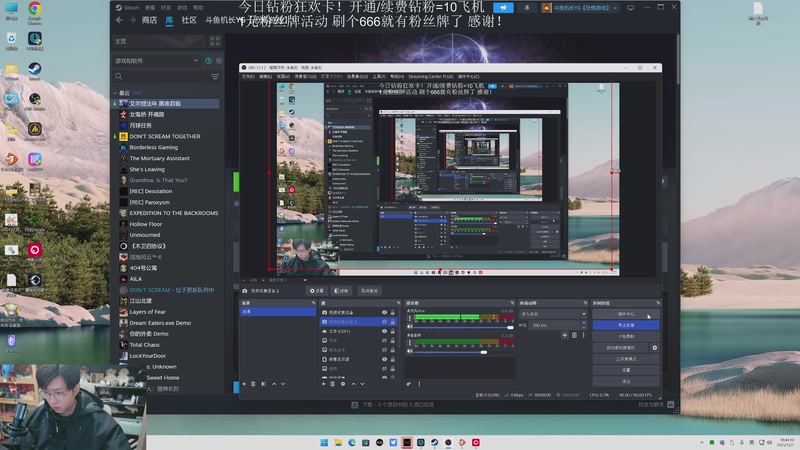800x450 pixels.
Task: Open Steam Library tab
Action: [x=169, y=20]
